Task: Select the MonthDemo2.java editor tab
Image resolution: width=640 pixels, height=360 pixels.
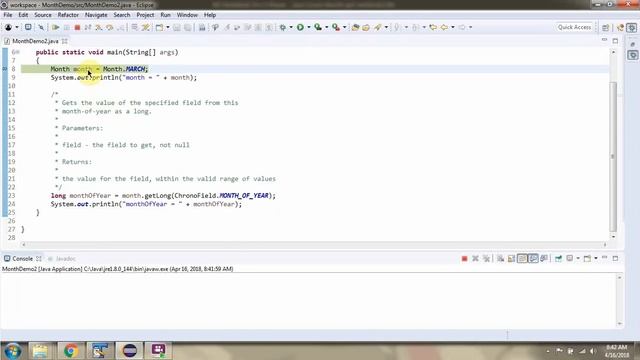Action: pos(35,41)
